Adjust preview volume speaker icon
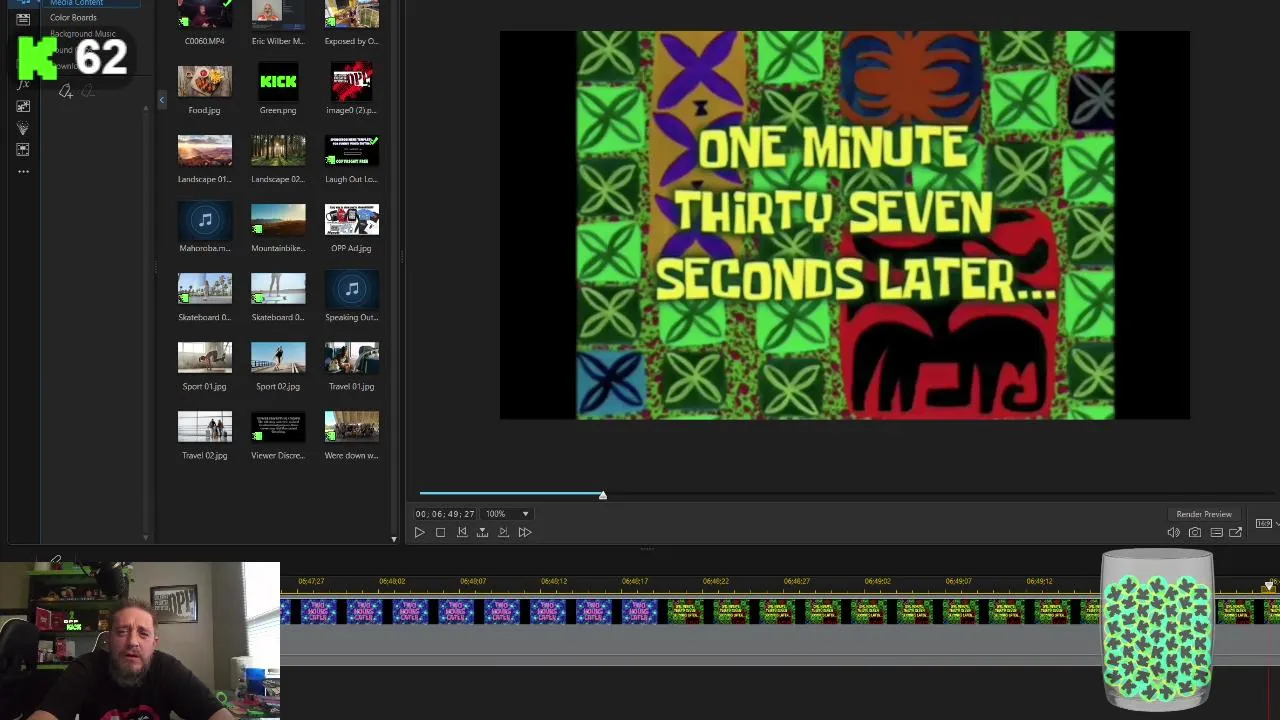This screenshot has height=720, width=1280. pyautogui.click(x=1173, y=532)
